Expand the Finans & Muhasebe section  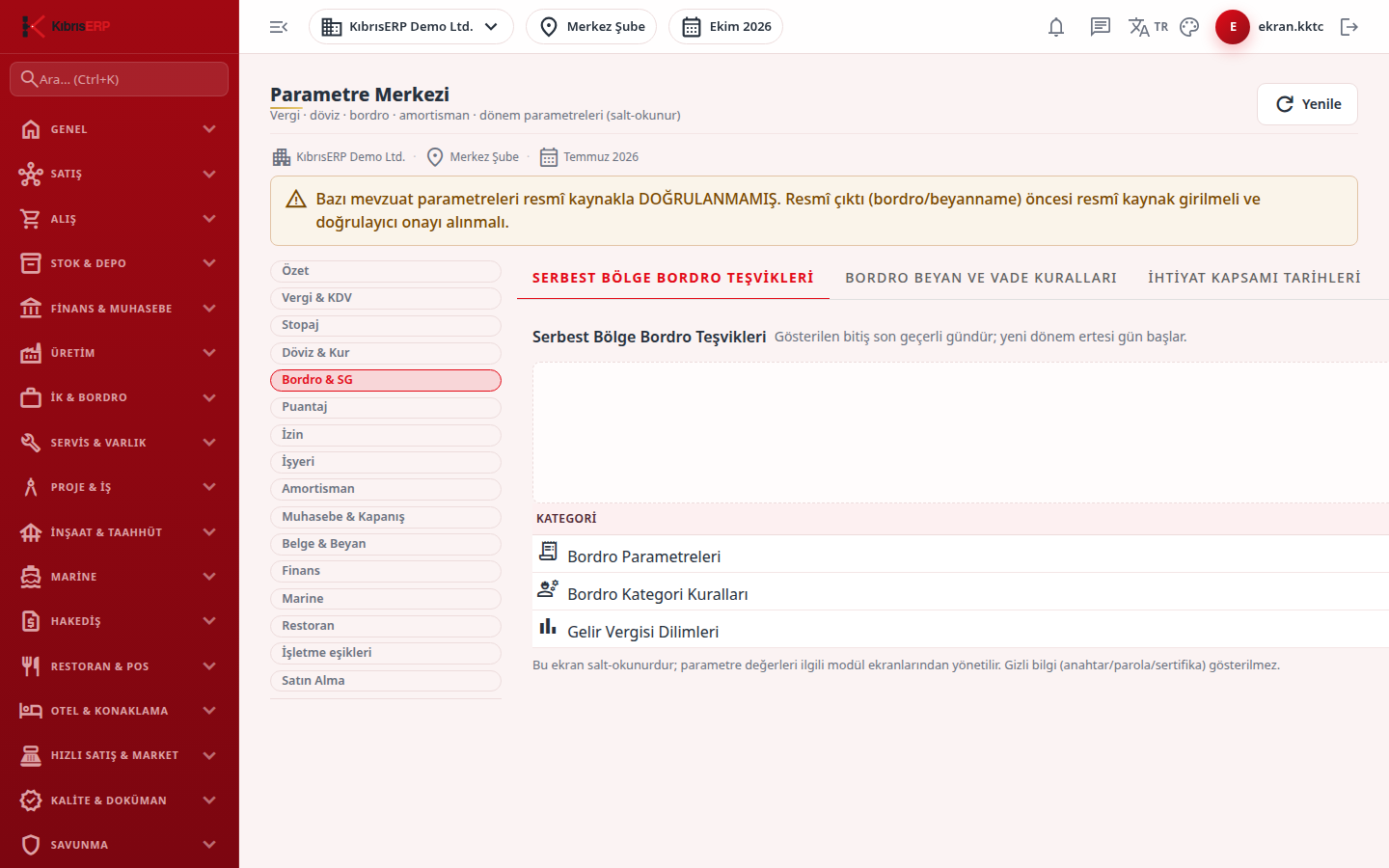120,309
